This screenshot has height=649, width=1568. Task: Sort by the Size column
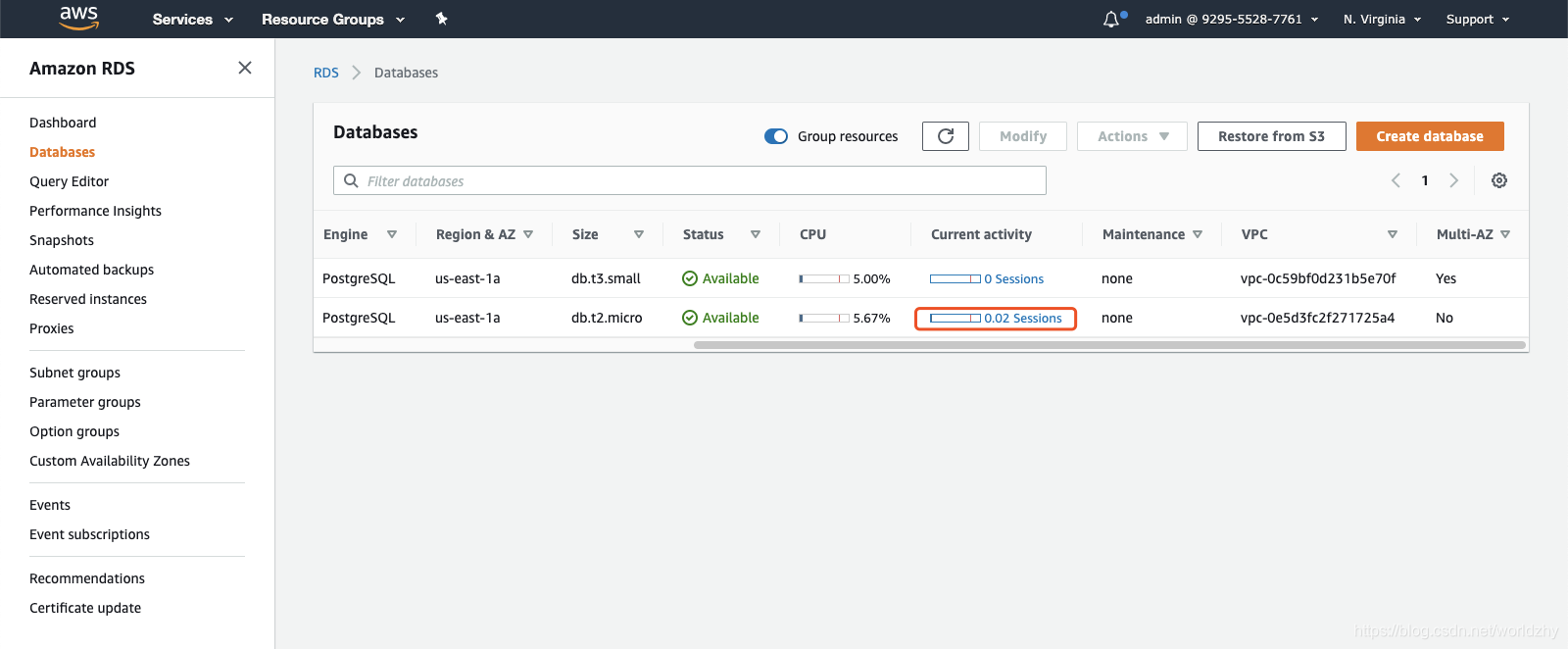pos(639,234)
